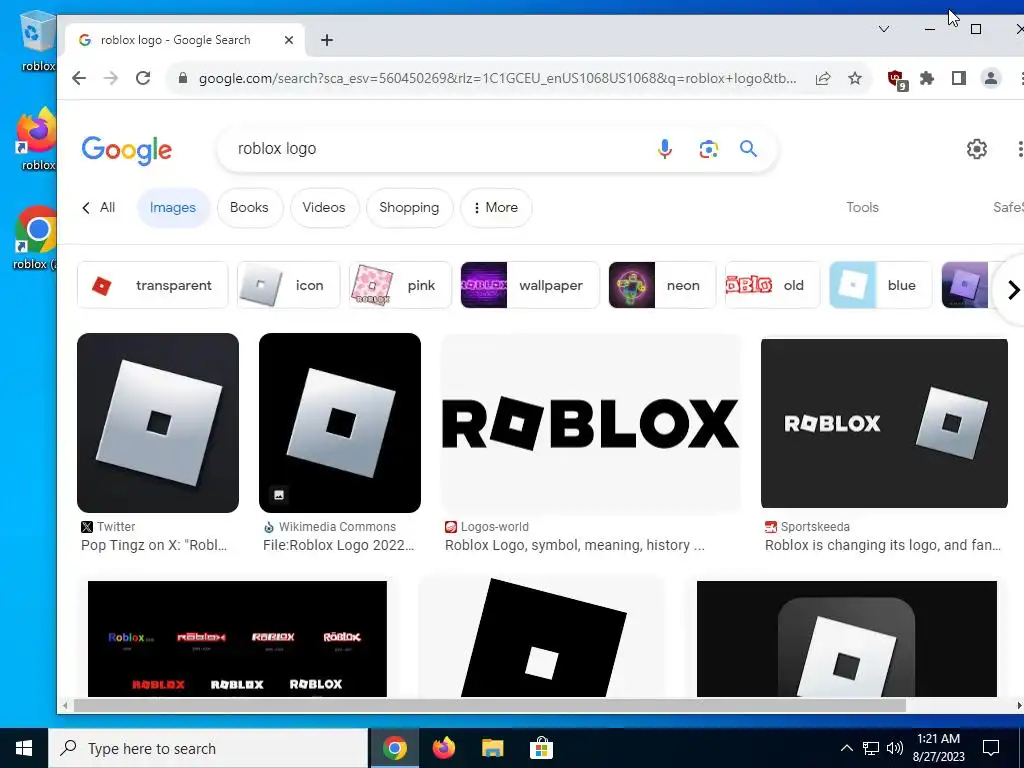
Task: Open the Tools filter options
Action: (863, 208)
